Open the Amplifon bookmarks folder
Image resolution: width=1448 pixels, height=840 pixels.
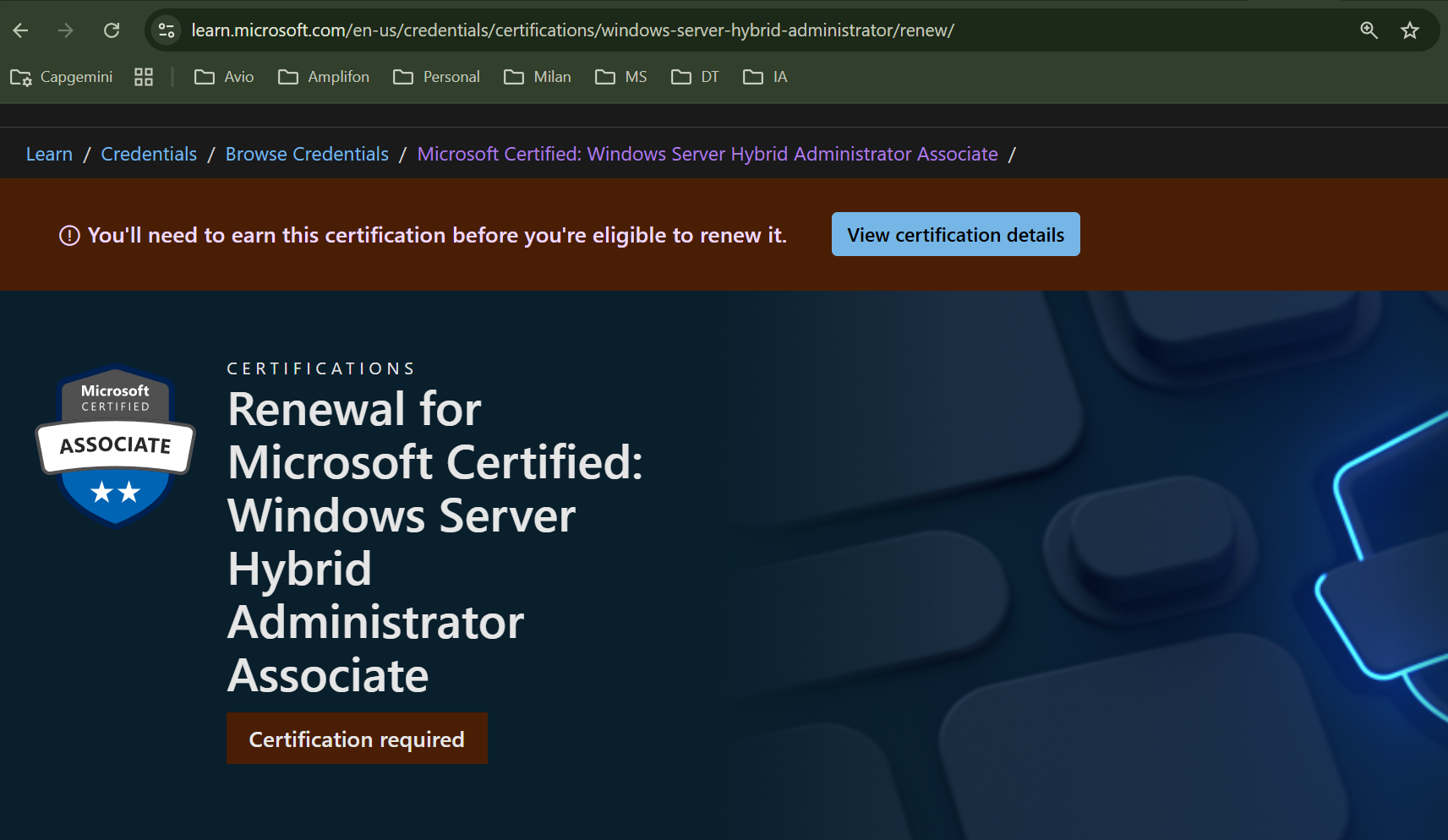click(324, 77)
